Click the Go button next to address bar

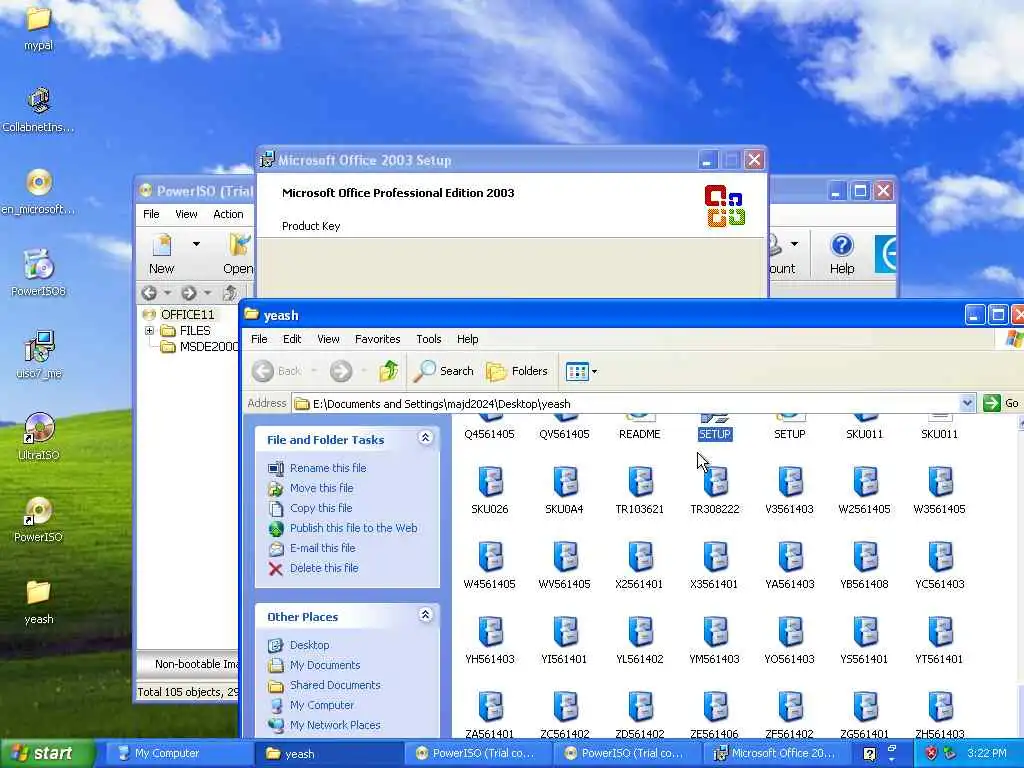point(1001,403)
